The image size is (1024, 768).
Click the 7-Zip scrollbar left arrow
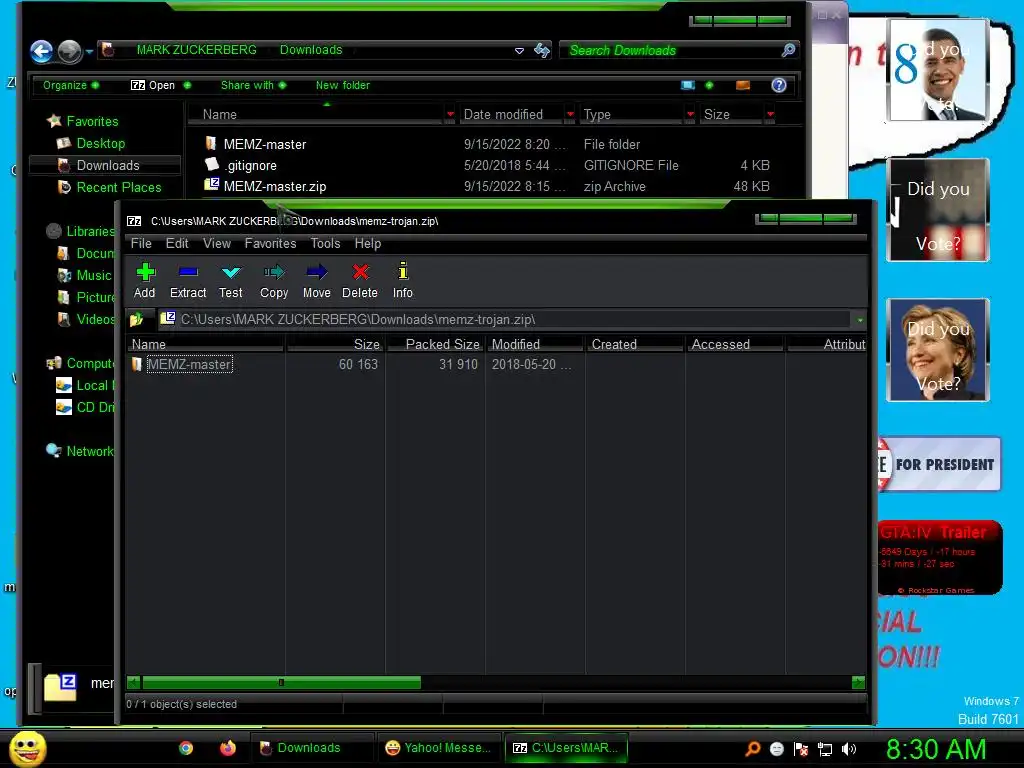(133, 682)
